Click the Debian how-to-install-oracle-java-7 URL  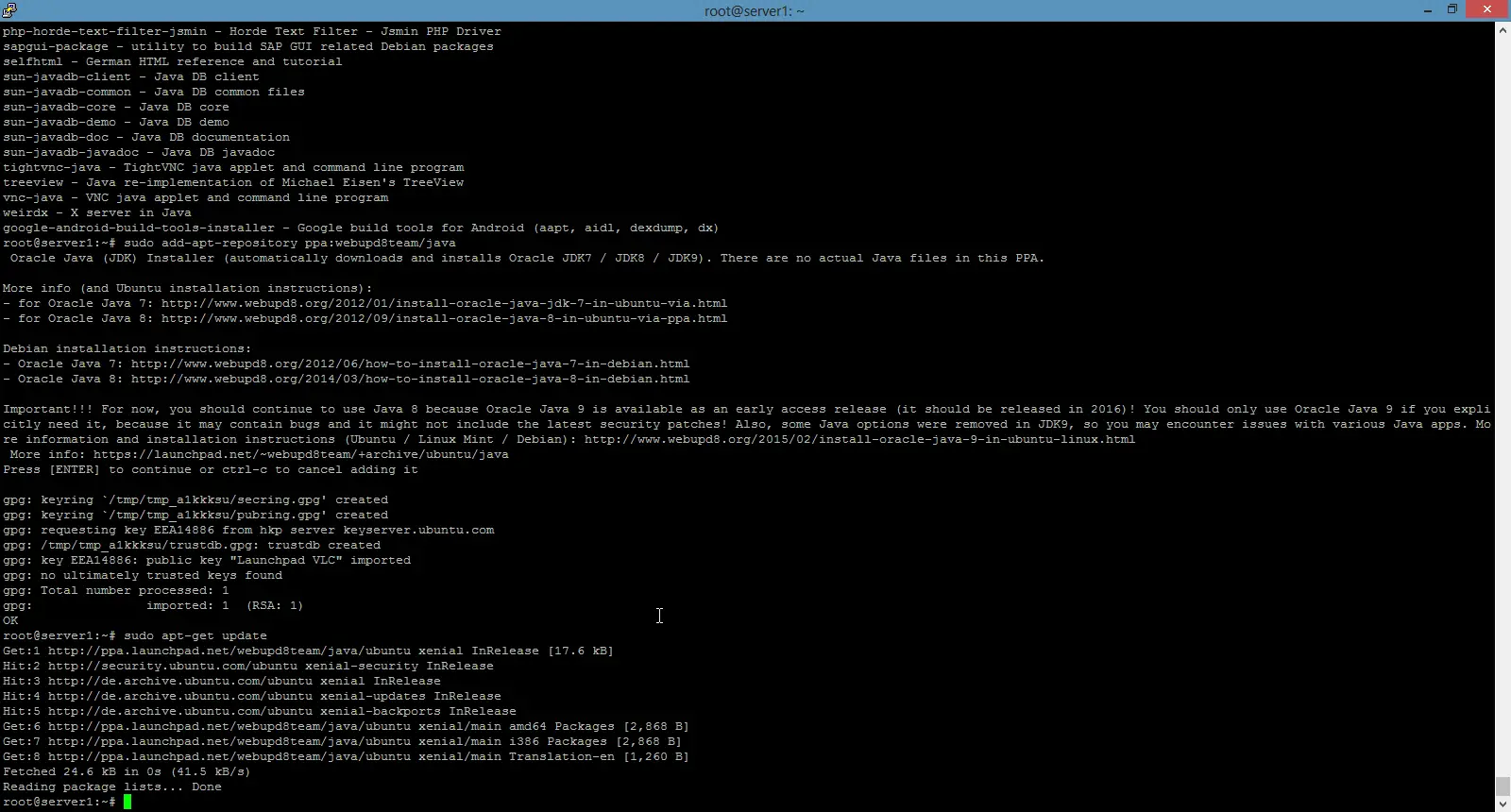point(410,364)
